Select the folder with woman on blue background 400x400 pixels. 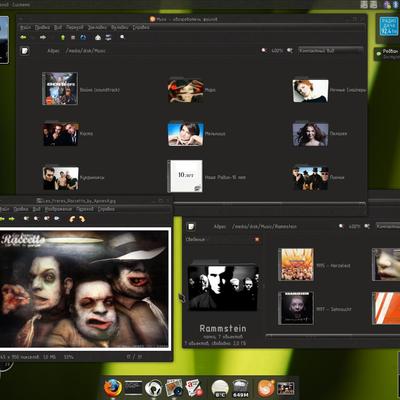coord(186,134)
